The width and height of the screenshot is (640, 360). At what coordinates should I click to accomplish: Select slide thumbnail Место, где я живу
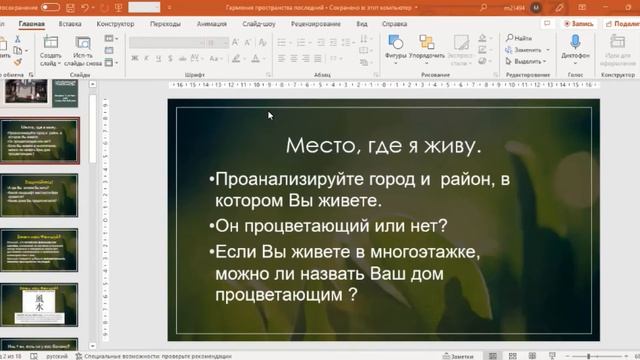39,140
